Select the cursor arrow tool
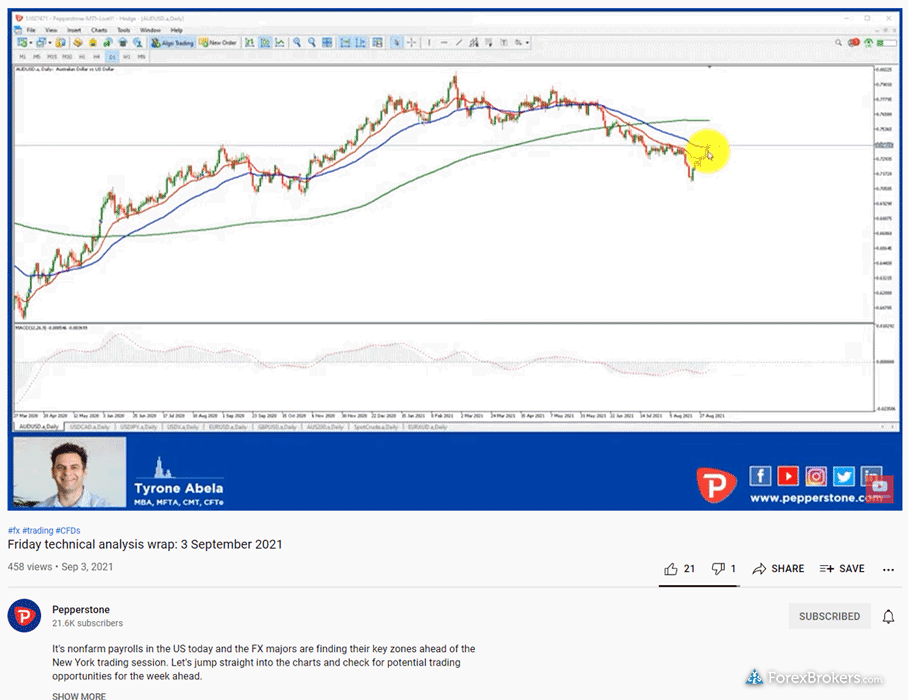This screenshot has height=700, width=908. pos(396,43)
